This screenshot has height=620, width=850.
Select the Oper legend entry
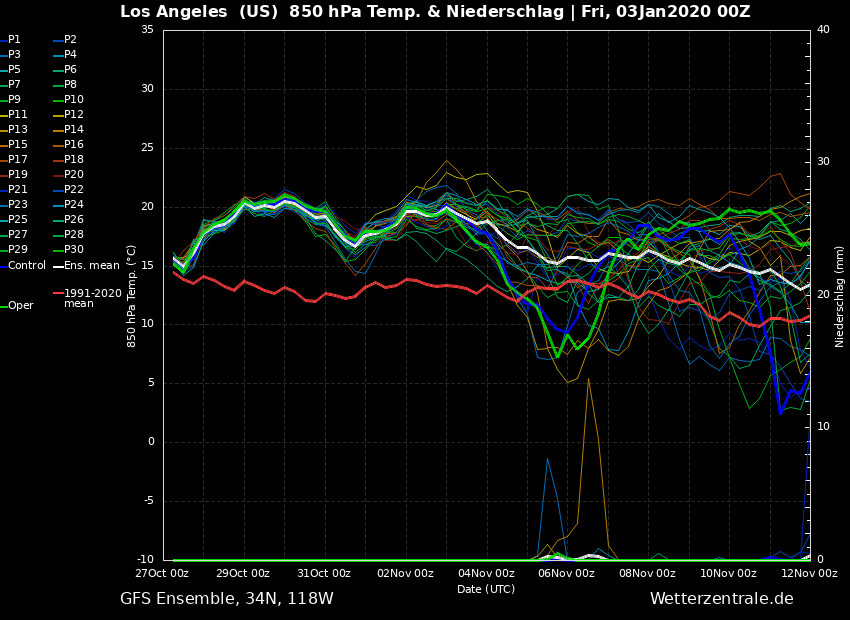pos(20,306)
